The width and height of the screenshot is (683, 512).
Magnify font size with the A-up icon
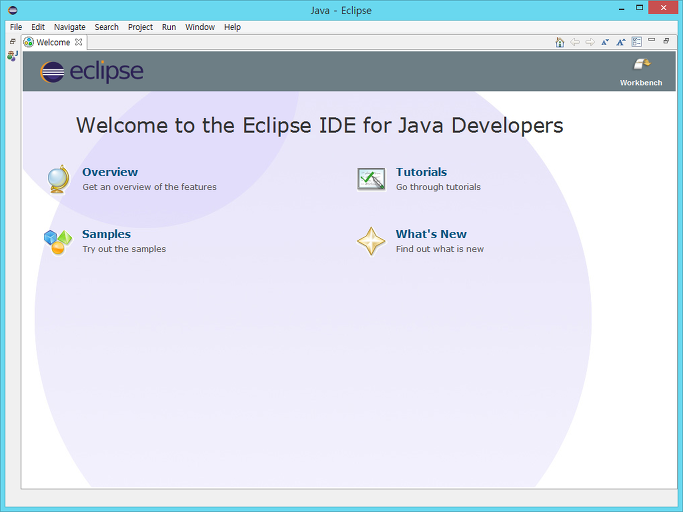[621, 42]
